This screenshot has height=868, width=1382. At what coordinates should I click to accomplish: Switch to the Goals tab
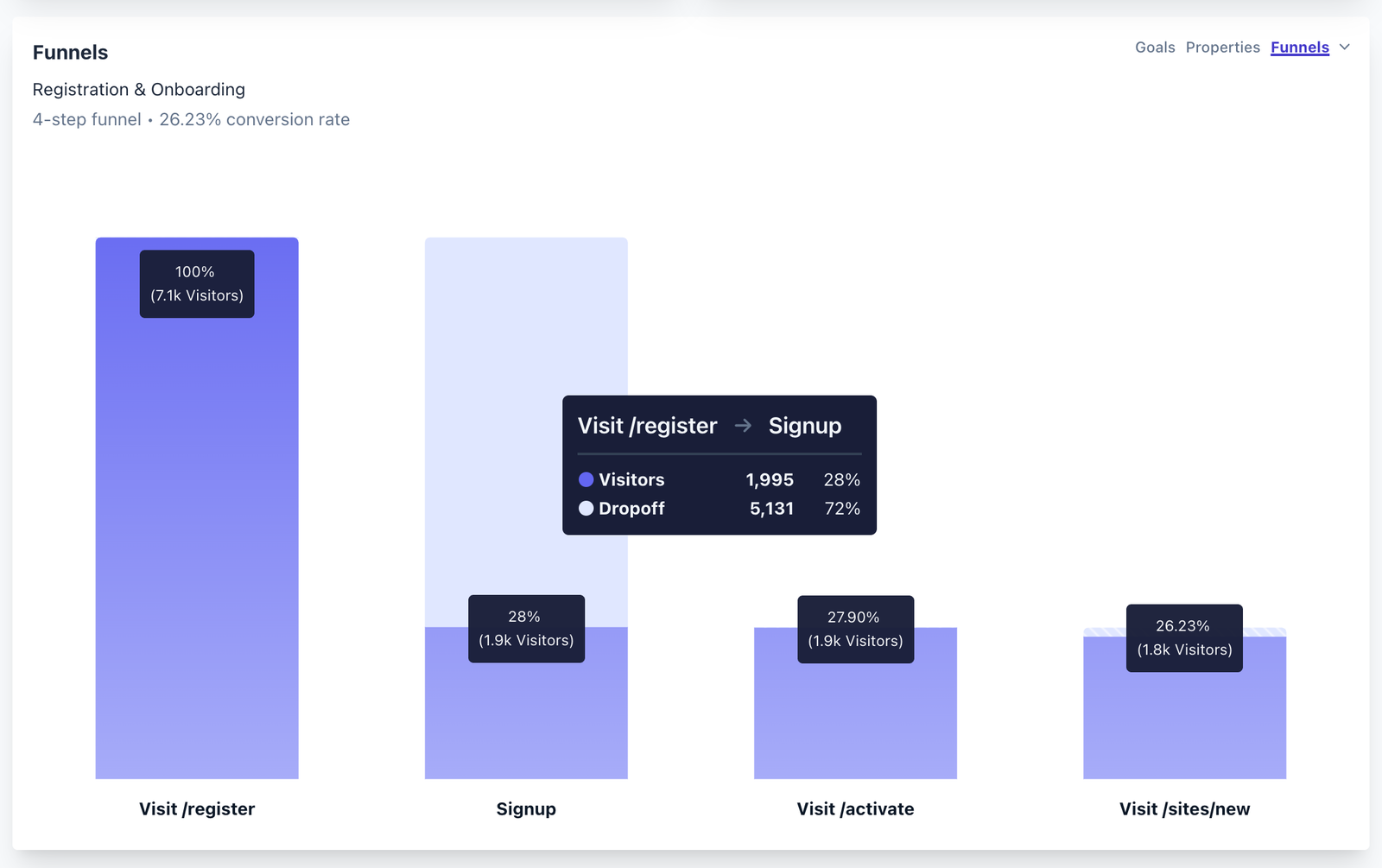click(1155, 48)
